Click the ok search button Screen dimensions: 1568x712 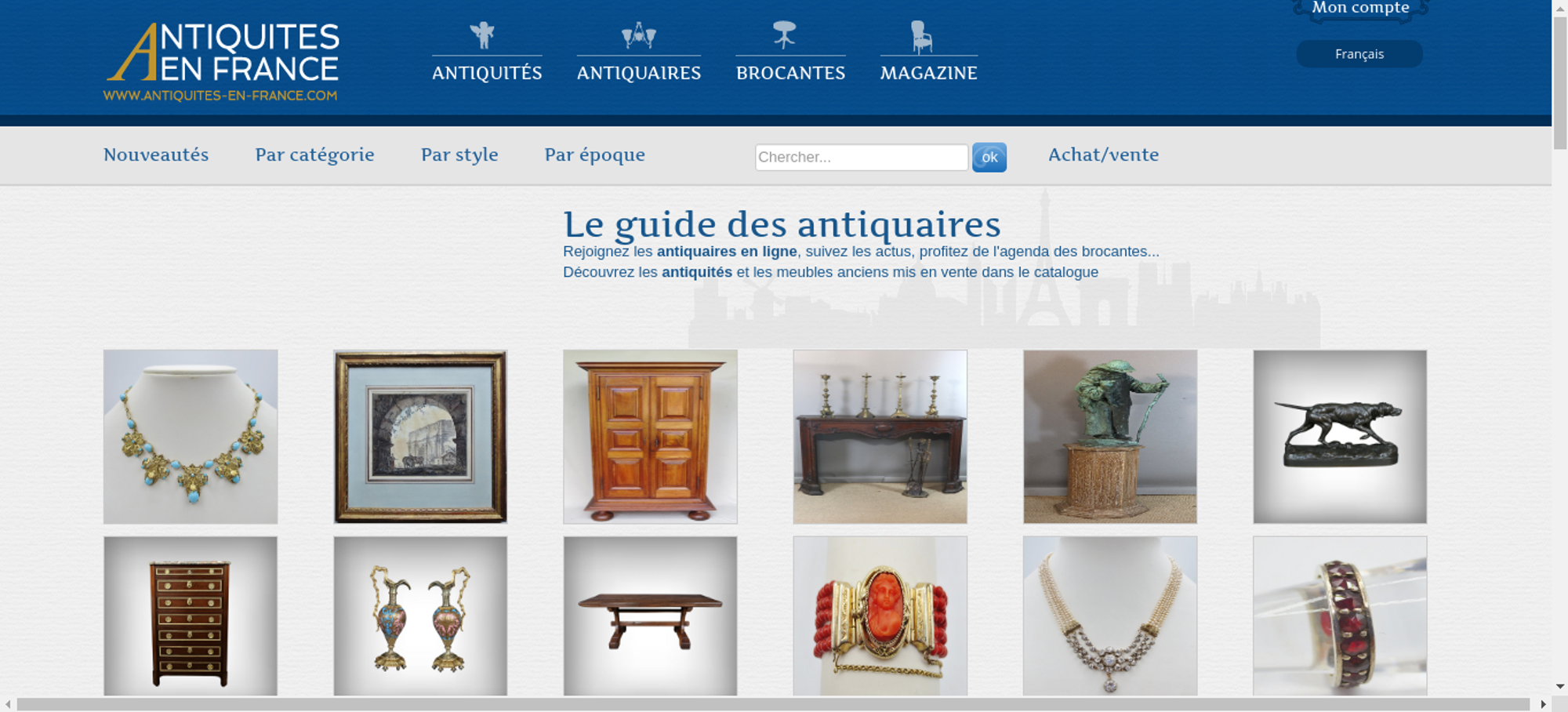pos(989,158)
